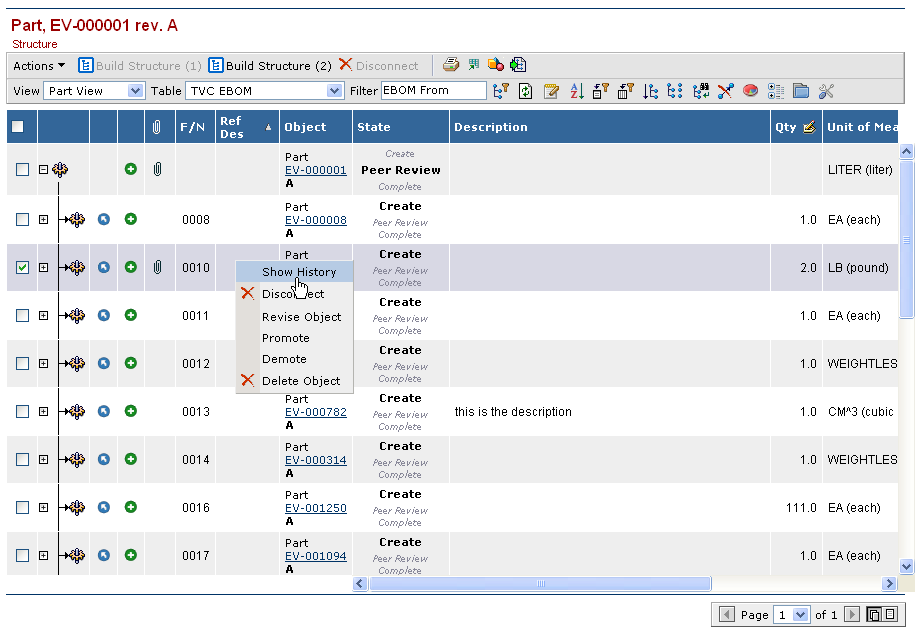Expand the tree node for row 0016
This screenshot has height=633, width=915.
point(43,507)
